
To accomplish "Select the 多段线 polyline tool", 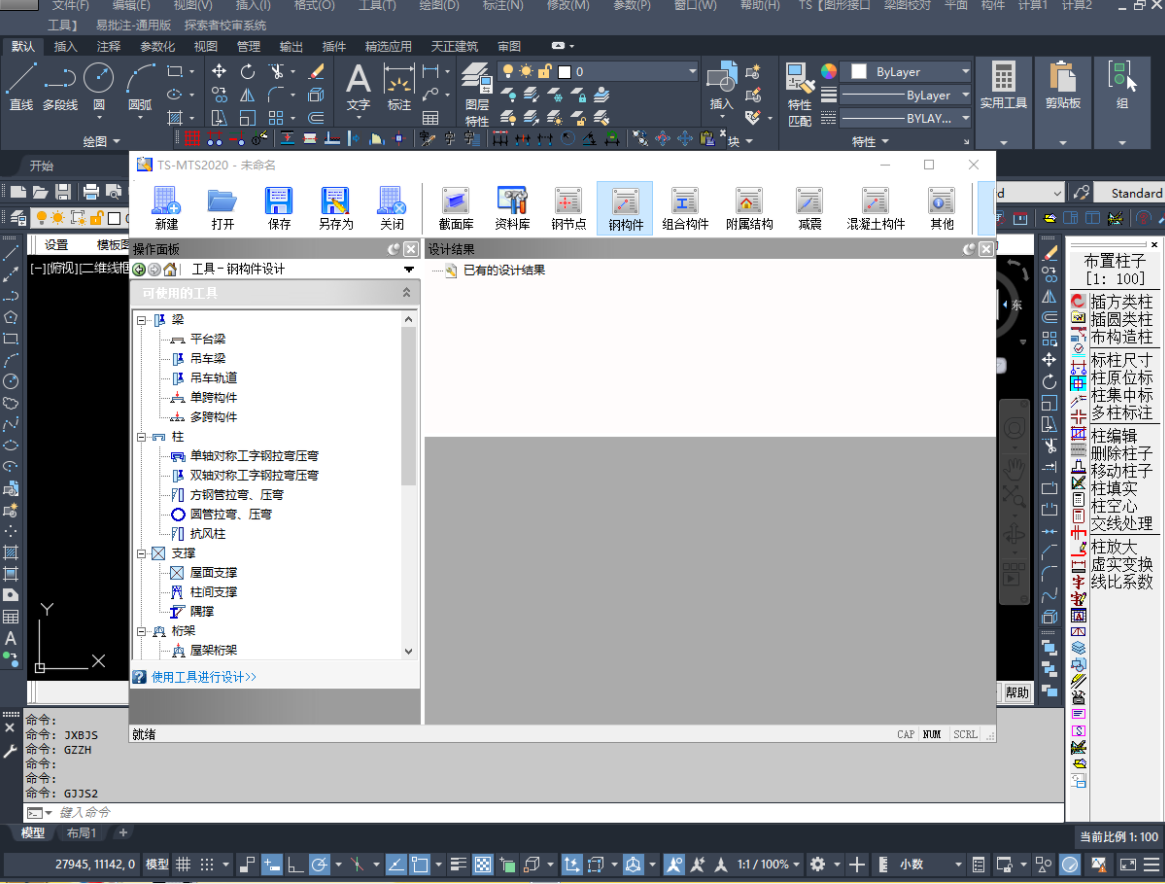I will click(x=60, y=87).
